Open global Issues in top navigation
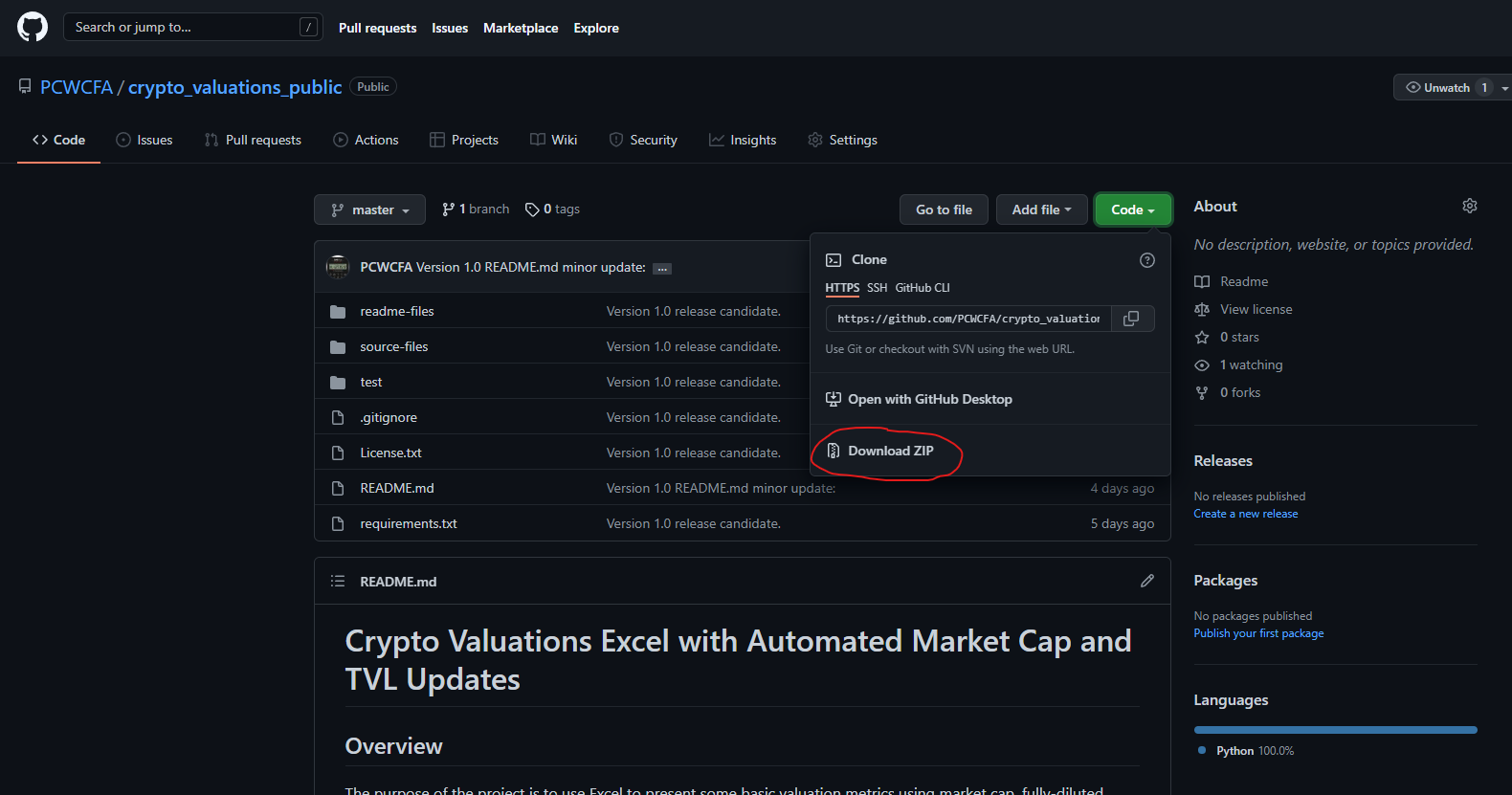The height and width of the screenshot is (795, 1512). (450, 28)
